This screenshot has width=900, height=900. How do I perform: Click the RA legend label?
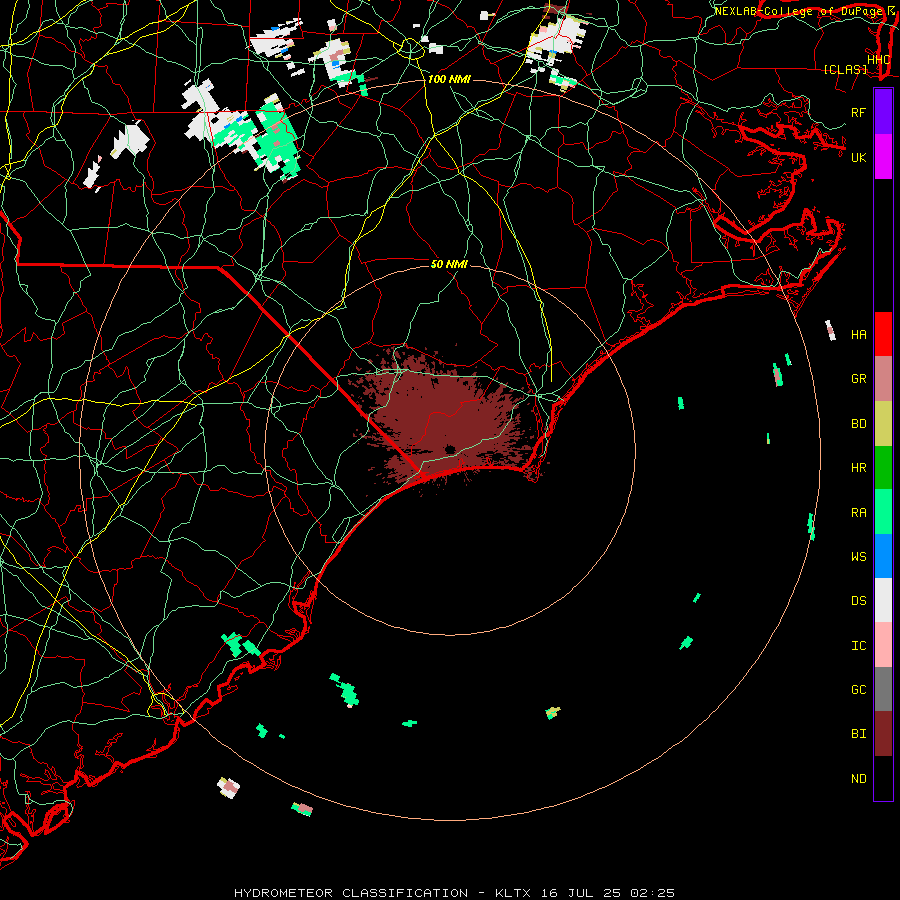coord(859,513)
